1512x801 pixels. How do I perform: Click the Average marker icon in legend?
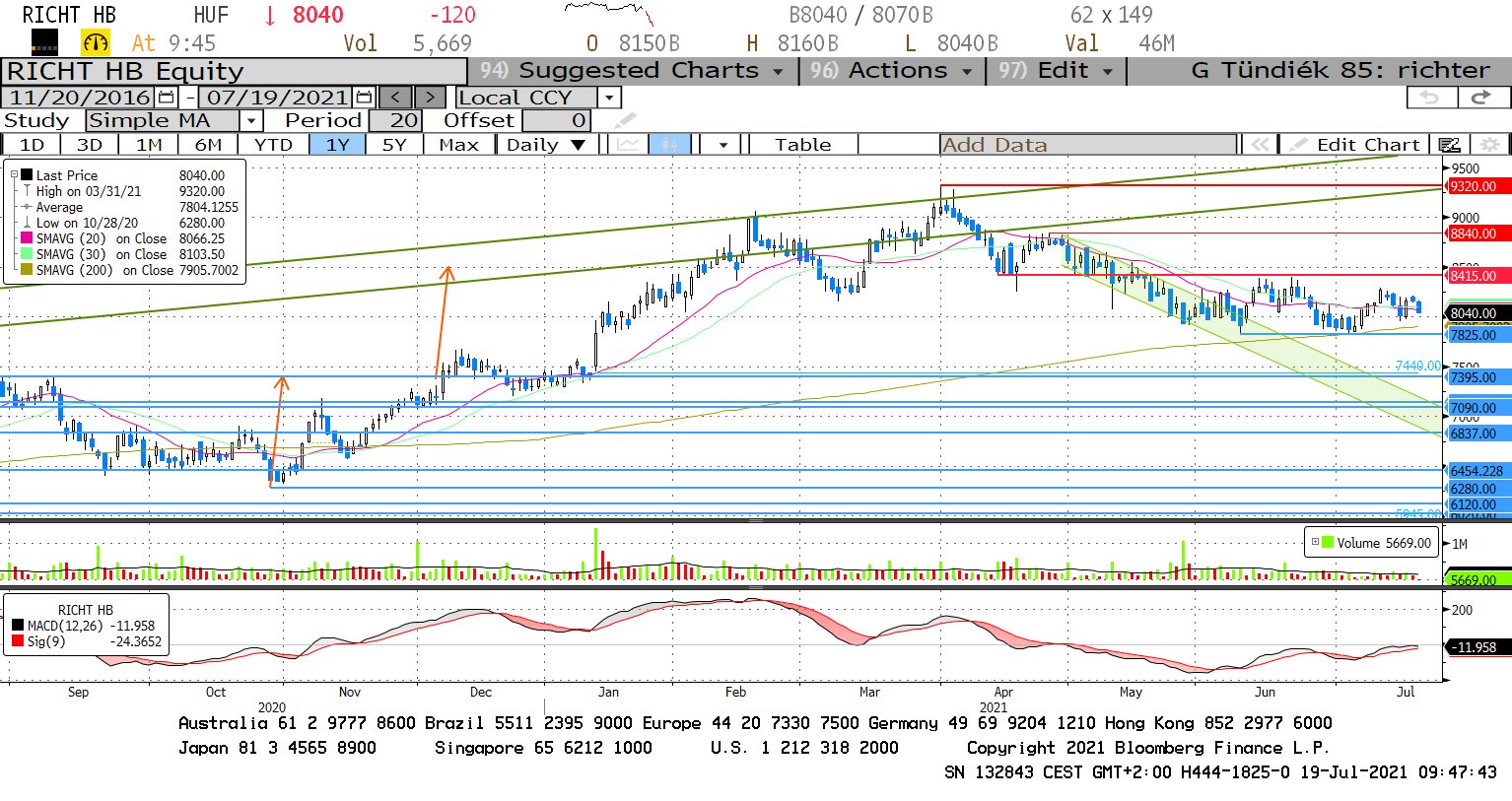pos(28,207)
